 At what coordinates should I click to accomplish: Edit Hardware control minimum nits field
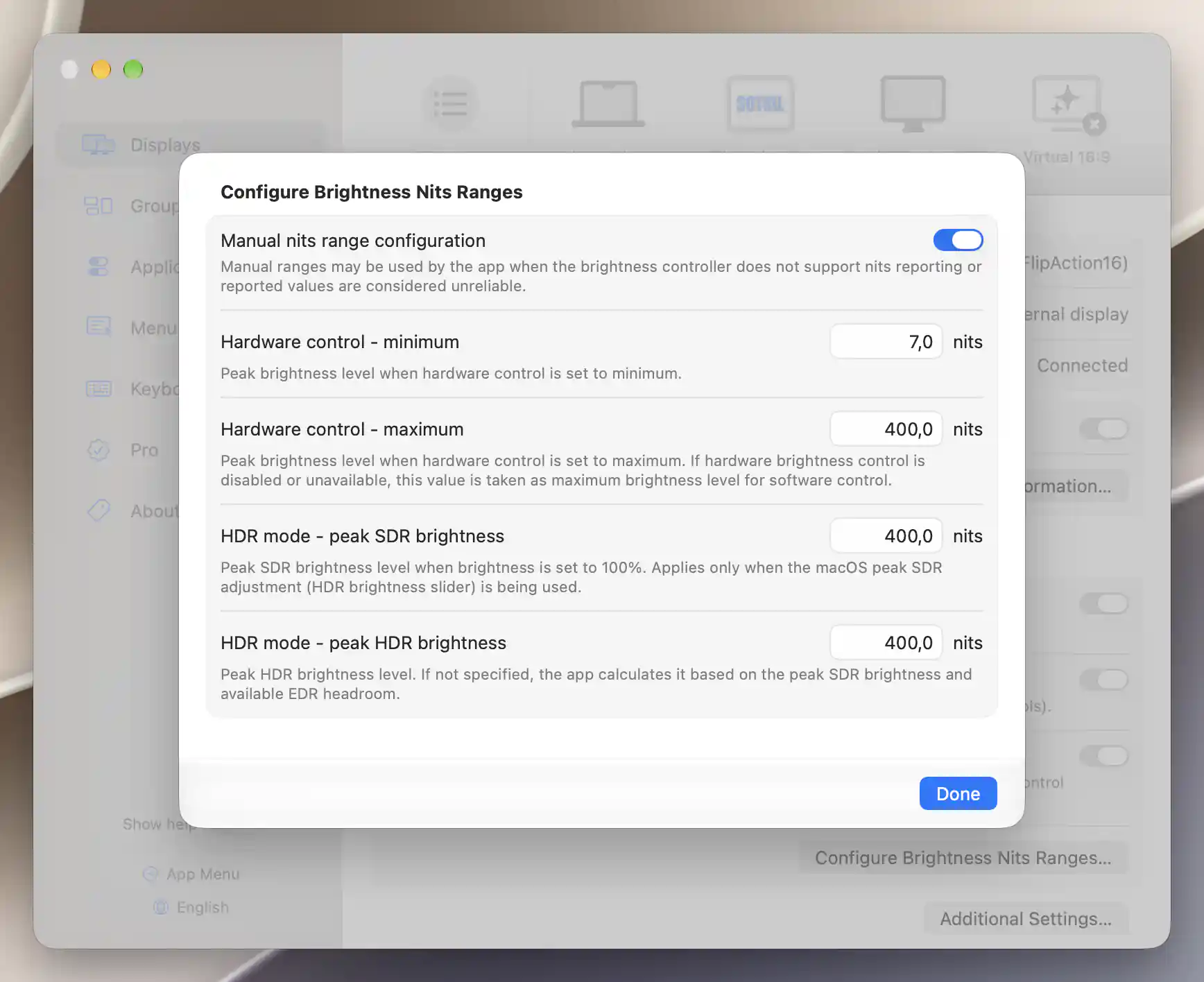tap(886, 341)
